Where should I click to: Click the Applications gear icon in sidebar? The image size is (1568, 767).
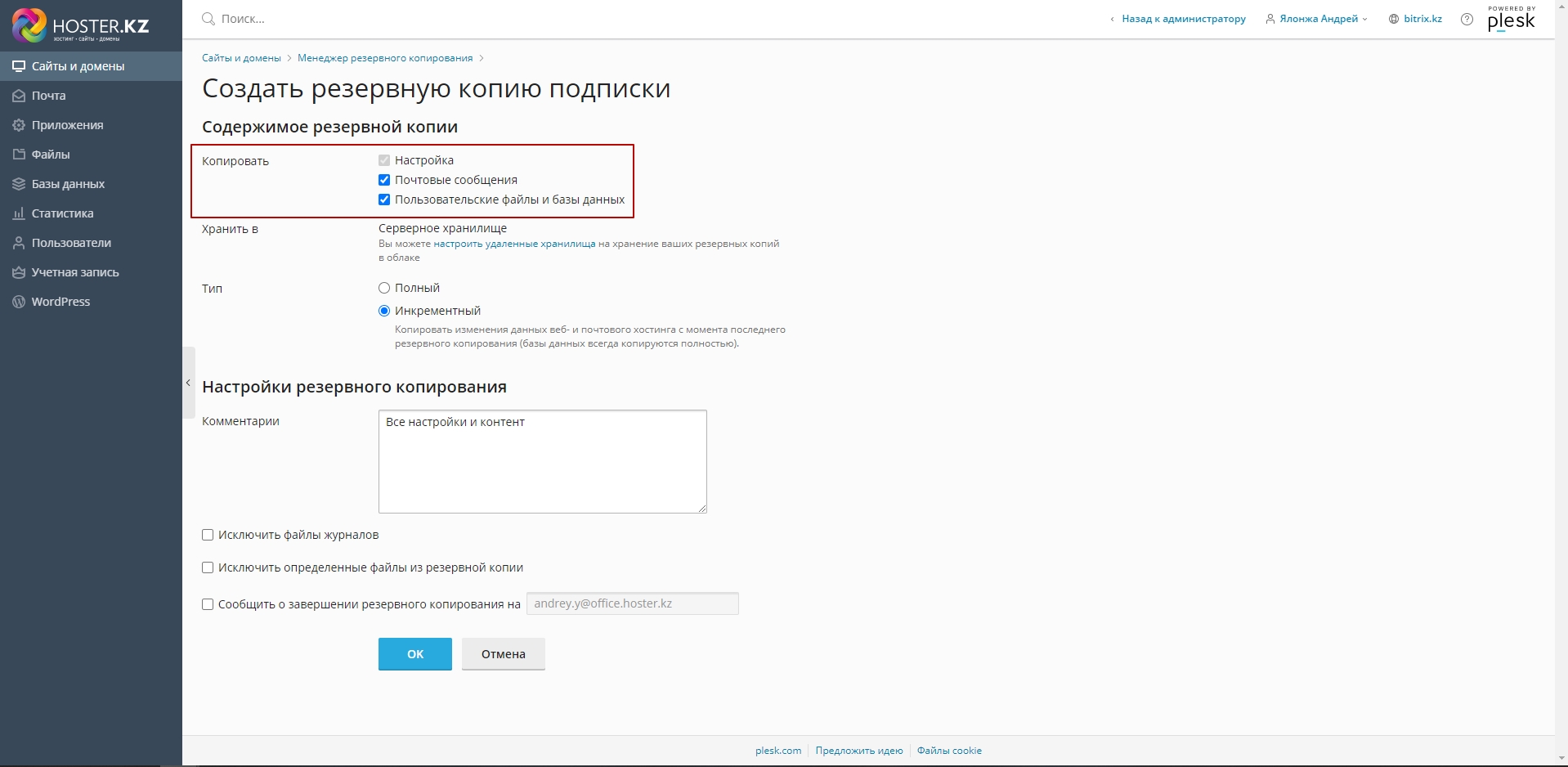click(x=19, y=125)
